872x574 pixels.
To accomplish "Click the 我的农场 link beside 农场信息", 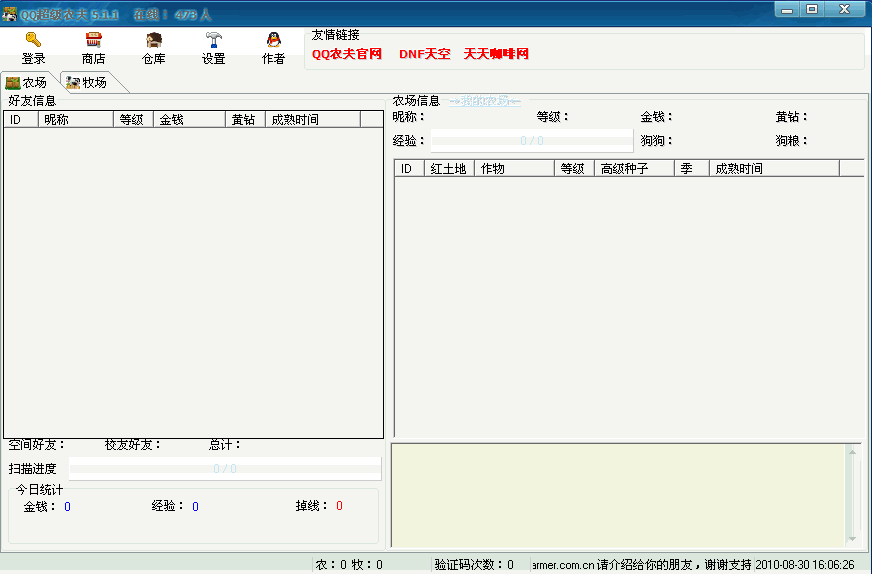I will [x=484, y=101].
